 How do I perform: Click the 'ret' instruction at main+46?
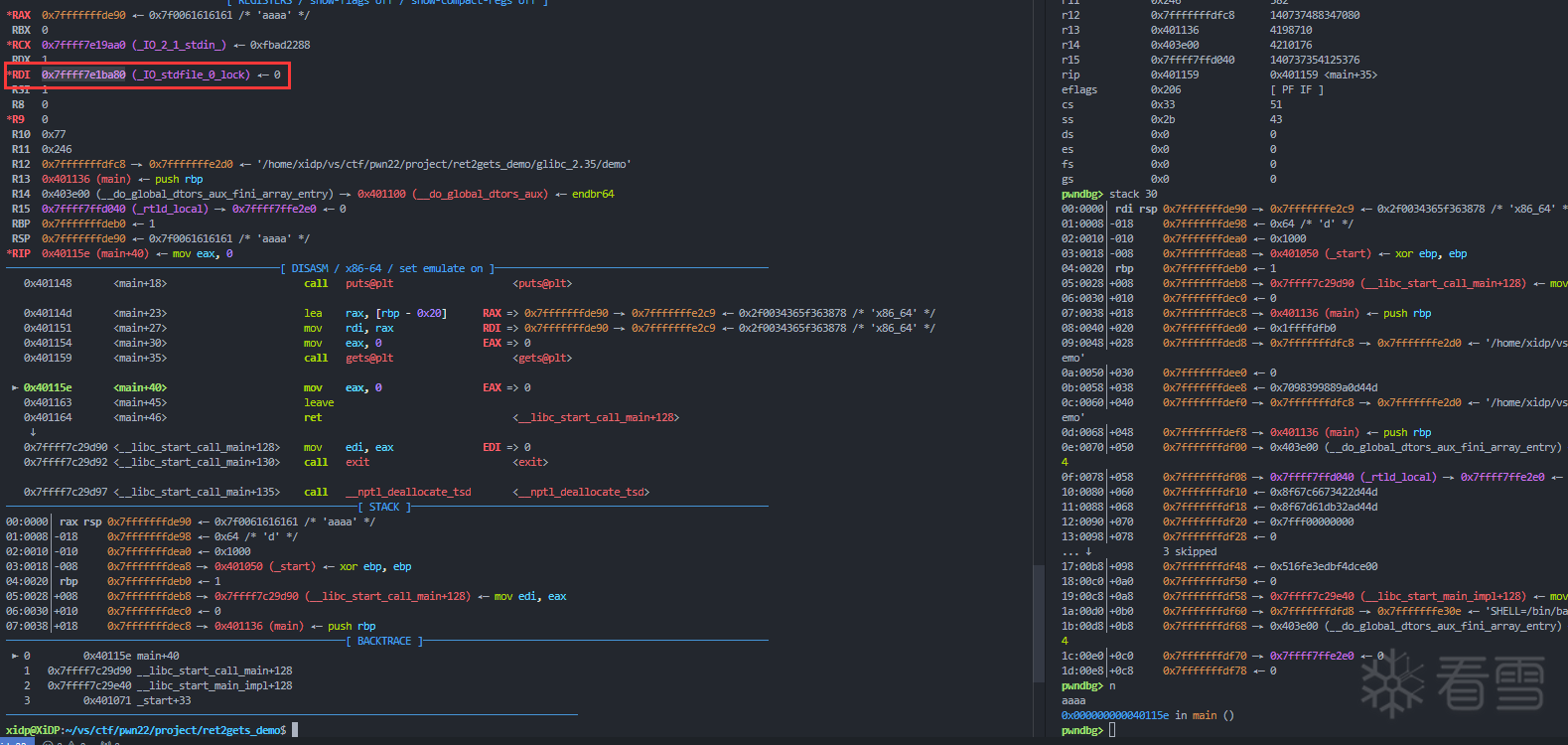tap(313, 417)
